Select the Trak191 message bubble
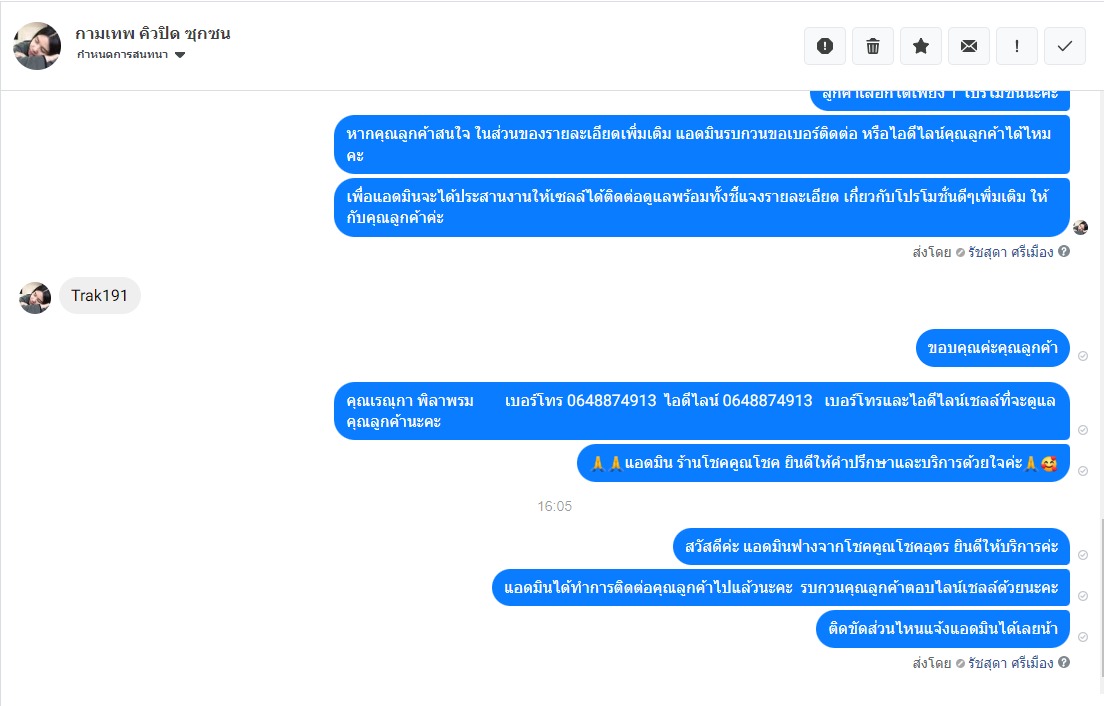The height and width of the screenshot is (706, 1104). (99, 296)
